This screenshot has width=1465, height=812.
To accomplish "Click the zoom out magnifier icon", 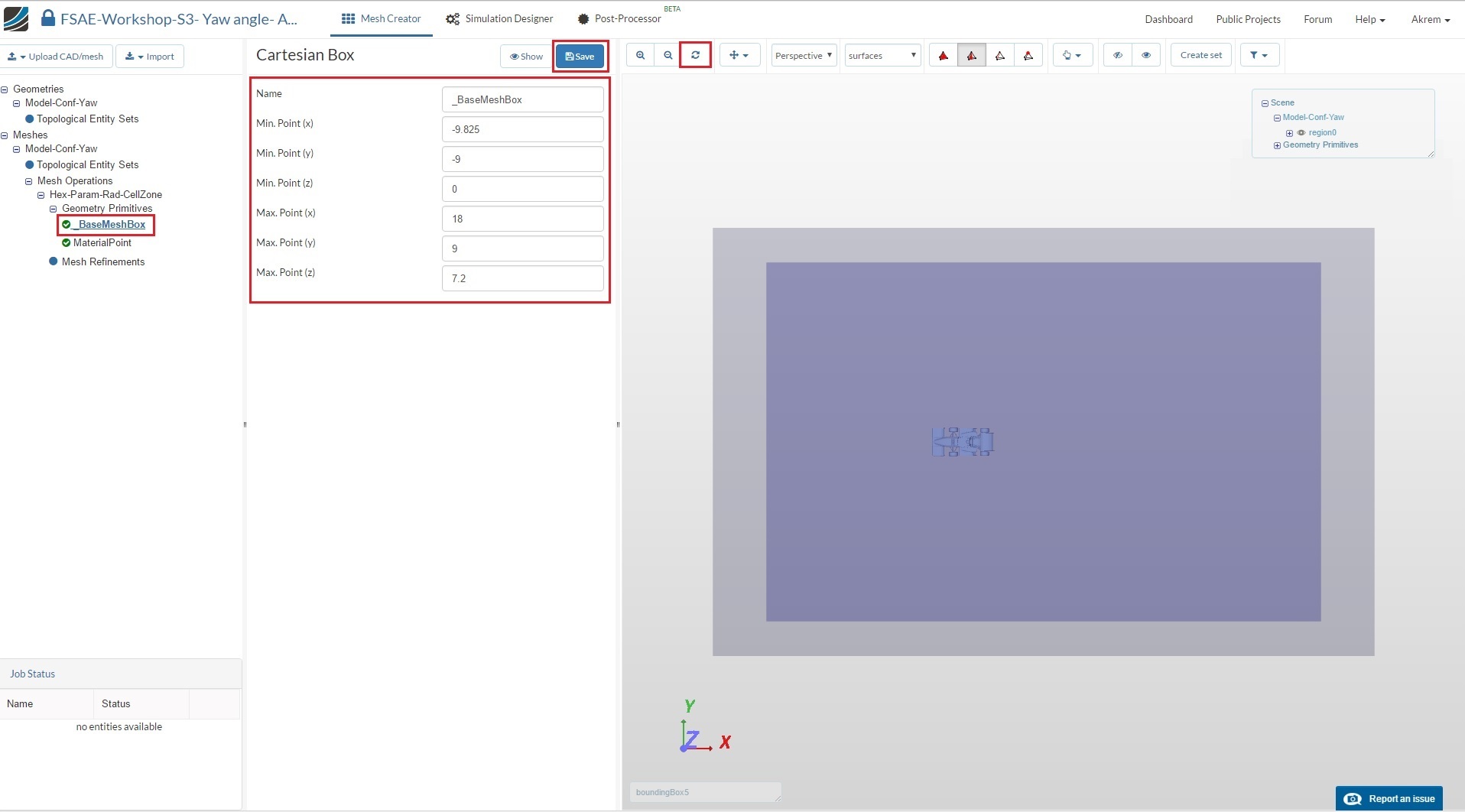I will 668,55.
